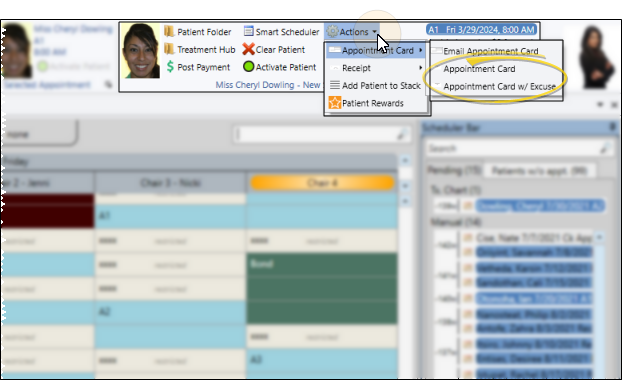The height and width of the screenshot is (380, 623).
Task: Click the green Activate Patient circle
Action: pyautogui.click(x=248, y=67)
